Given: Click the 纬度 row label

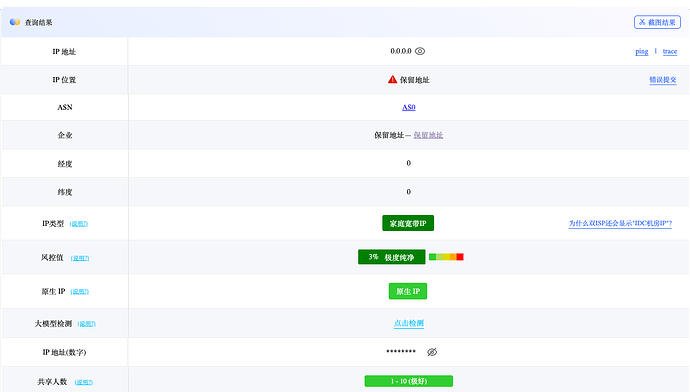Looking at the screenshot, I should (65, 192).
